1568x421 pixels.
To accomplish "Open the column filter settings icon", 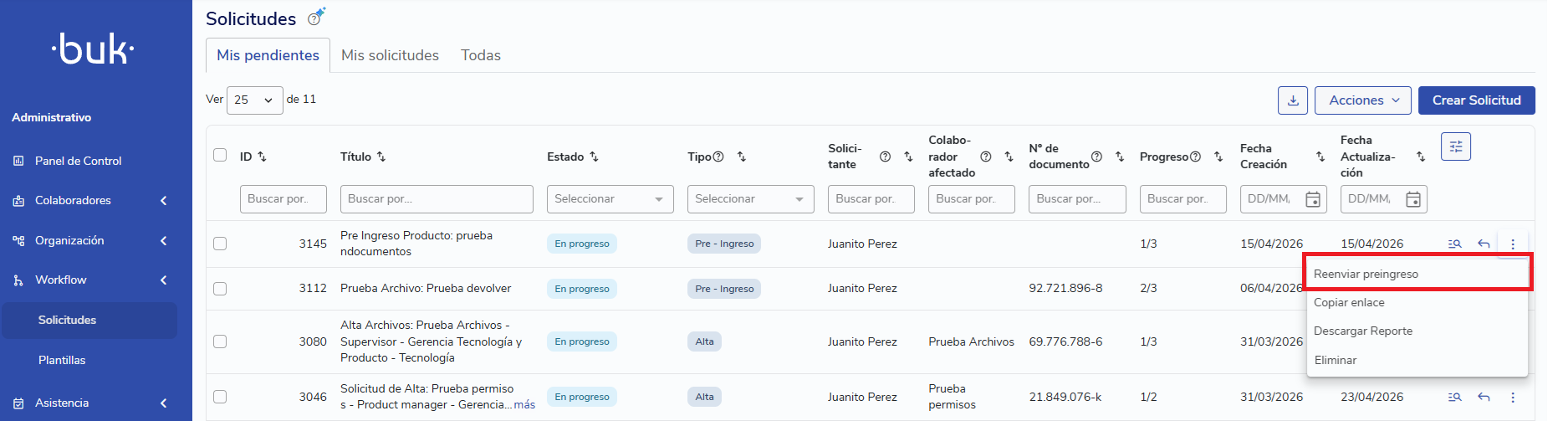I will pyautogui.click(x=1455, y=146).
